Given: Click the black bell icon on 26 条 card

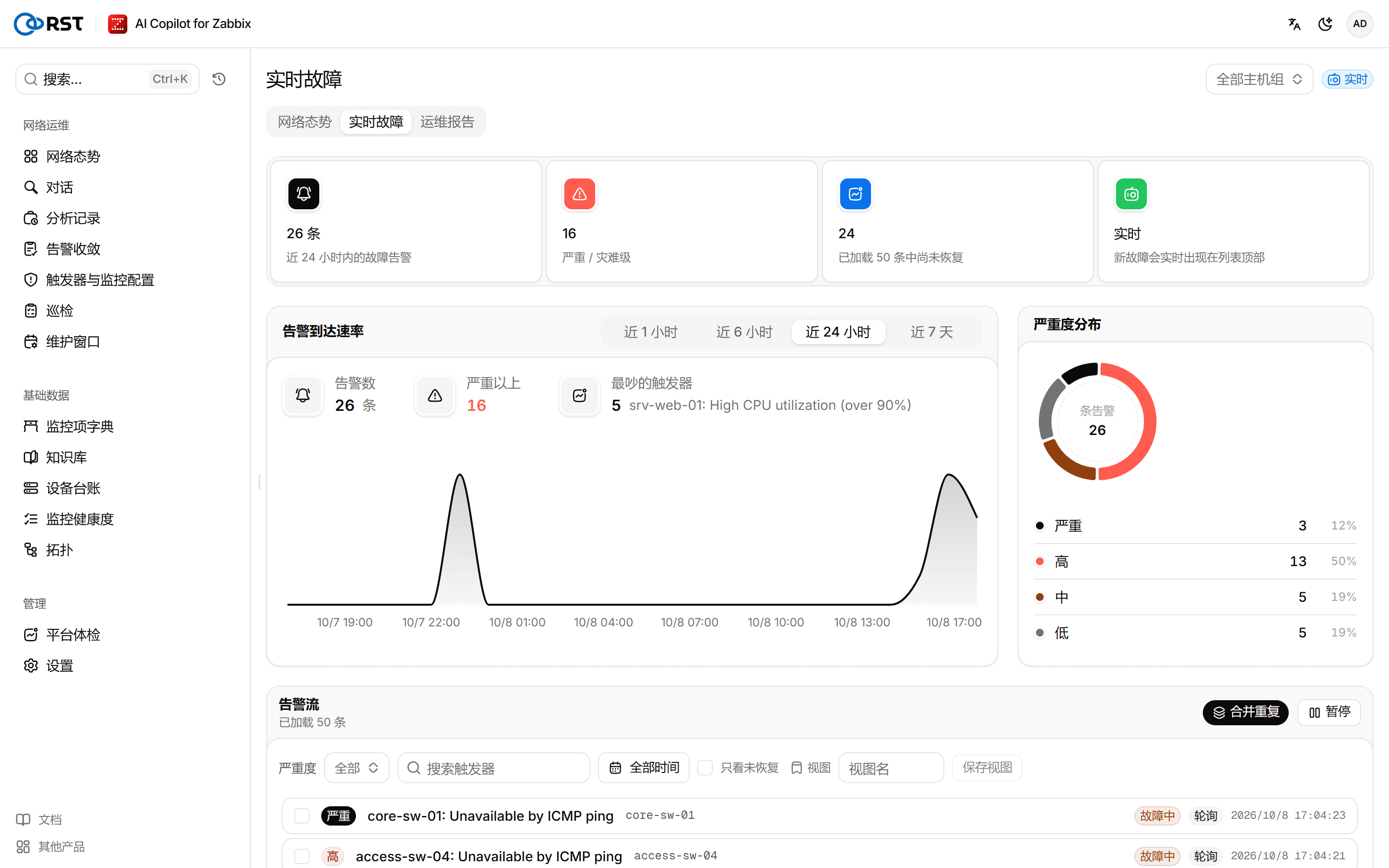Looking at the screenshot, I should click(304, 194).
